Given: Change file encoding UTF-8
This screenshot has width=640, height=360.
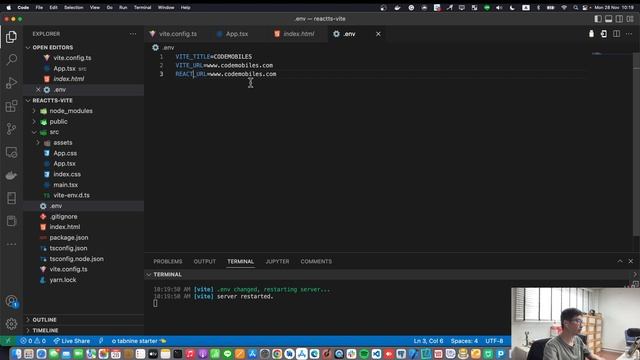Looking at the screenshot, I should pyautogui.click(x=494, y=341).
